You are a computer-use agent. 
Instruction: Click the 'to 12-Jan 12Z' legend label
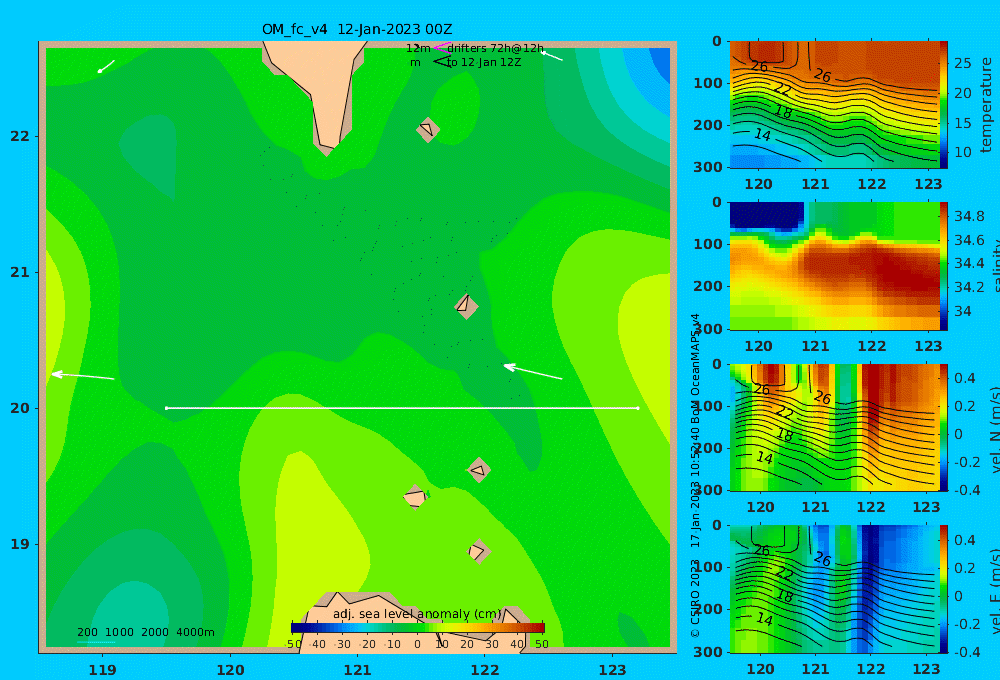coord(483,63)
